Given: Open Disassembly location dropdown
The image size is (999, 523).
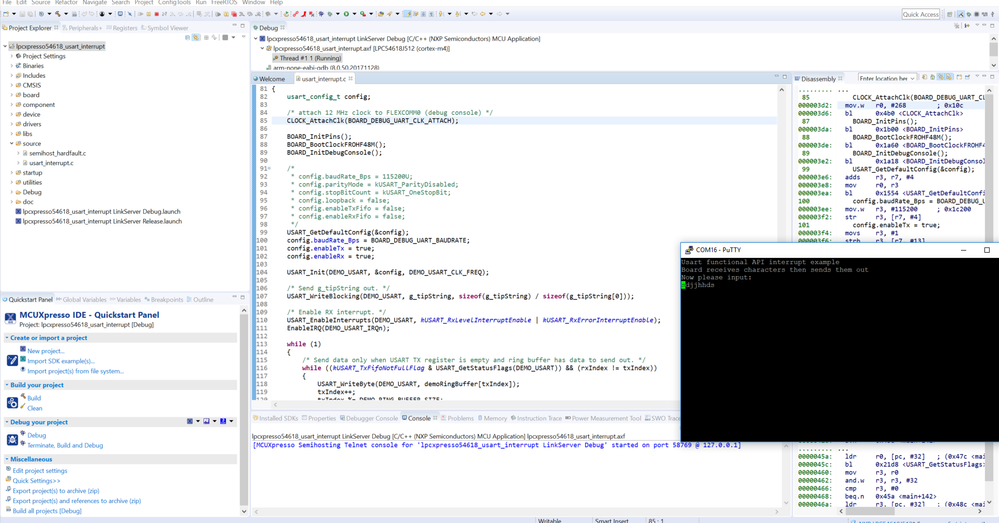Looking at the screenshot, I should [x=912, y=78].
